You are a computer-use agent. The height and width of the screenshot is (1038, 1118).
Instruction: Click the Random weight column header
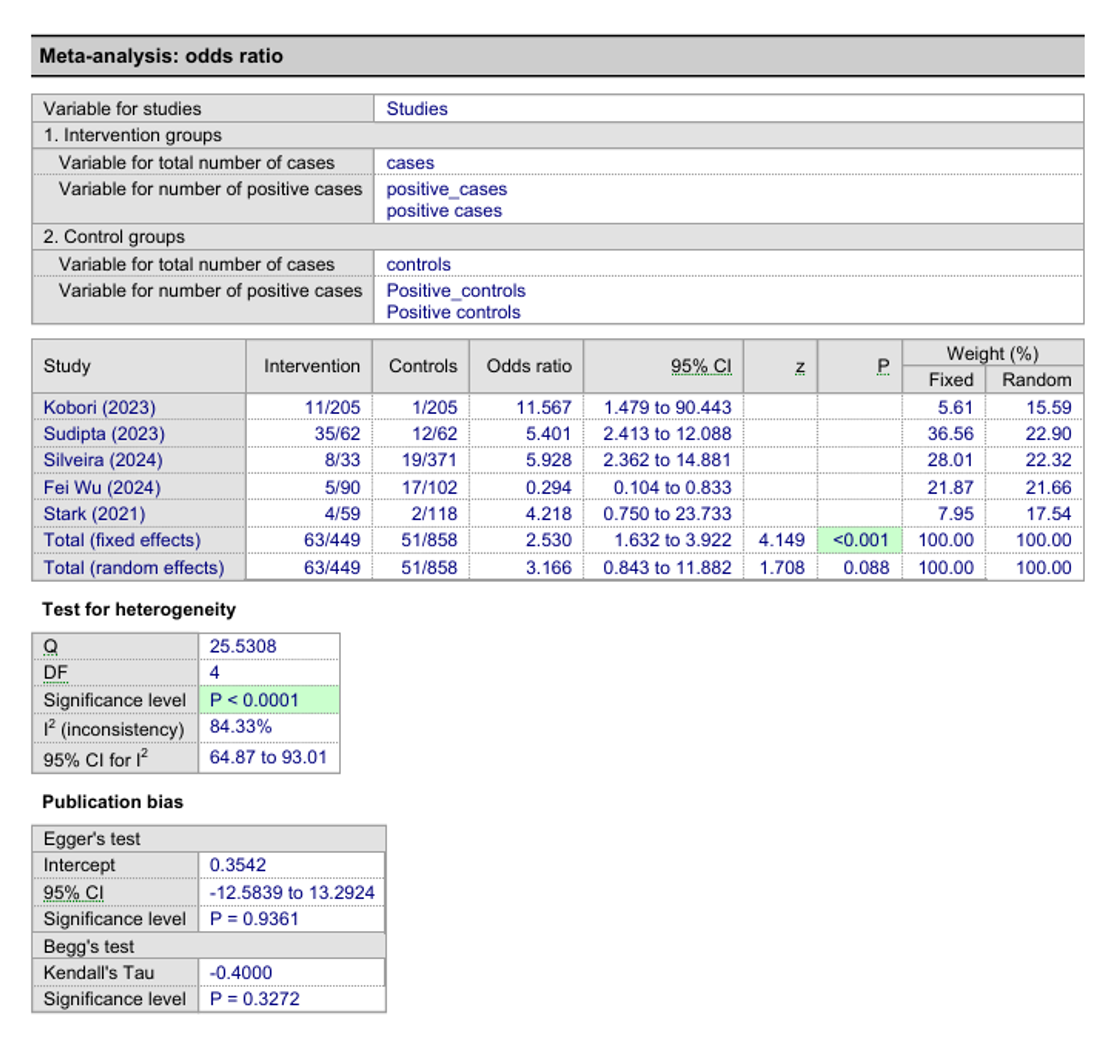(x=1037, y=380)
